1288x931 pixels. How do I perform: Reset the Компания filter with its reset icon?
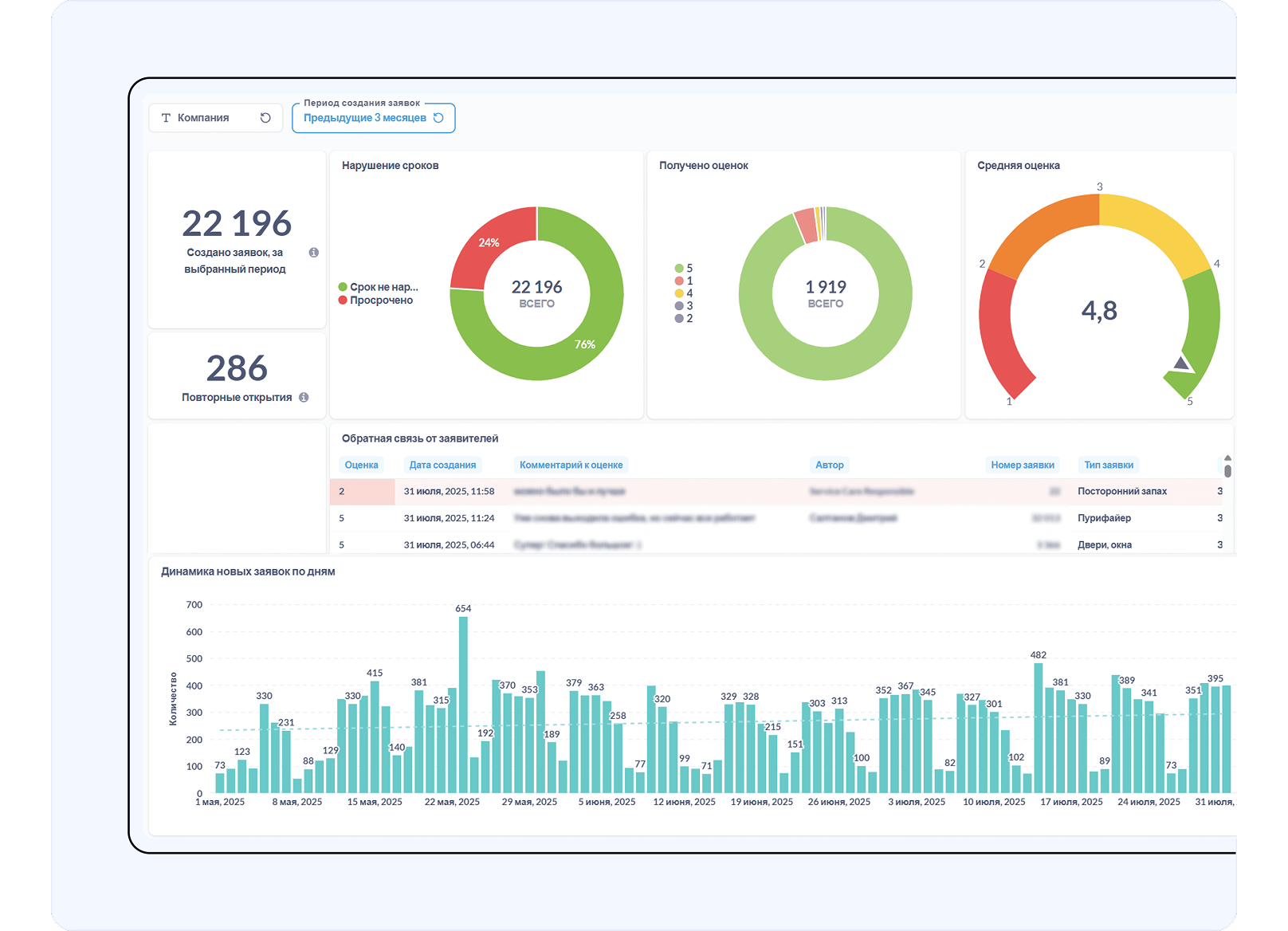[265, 118]
